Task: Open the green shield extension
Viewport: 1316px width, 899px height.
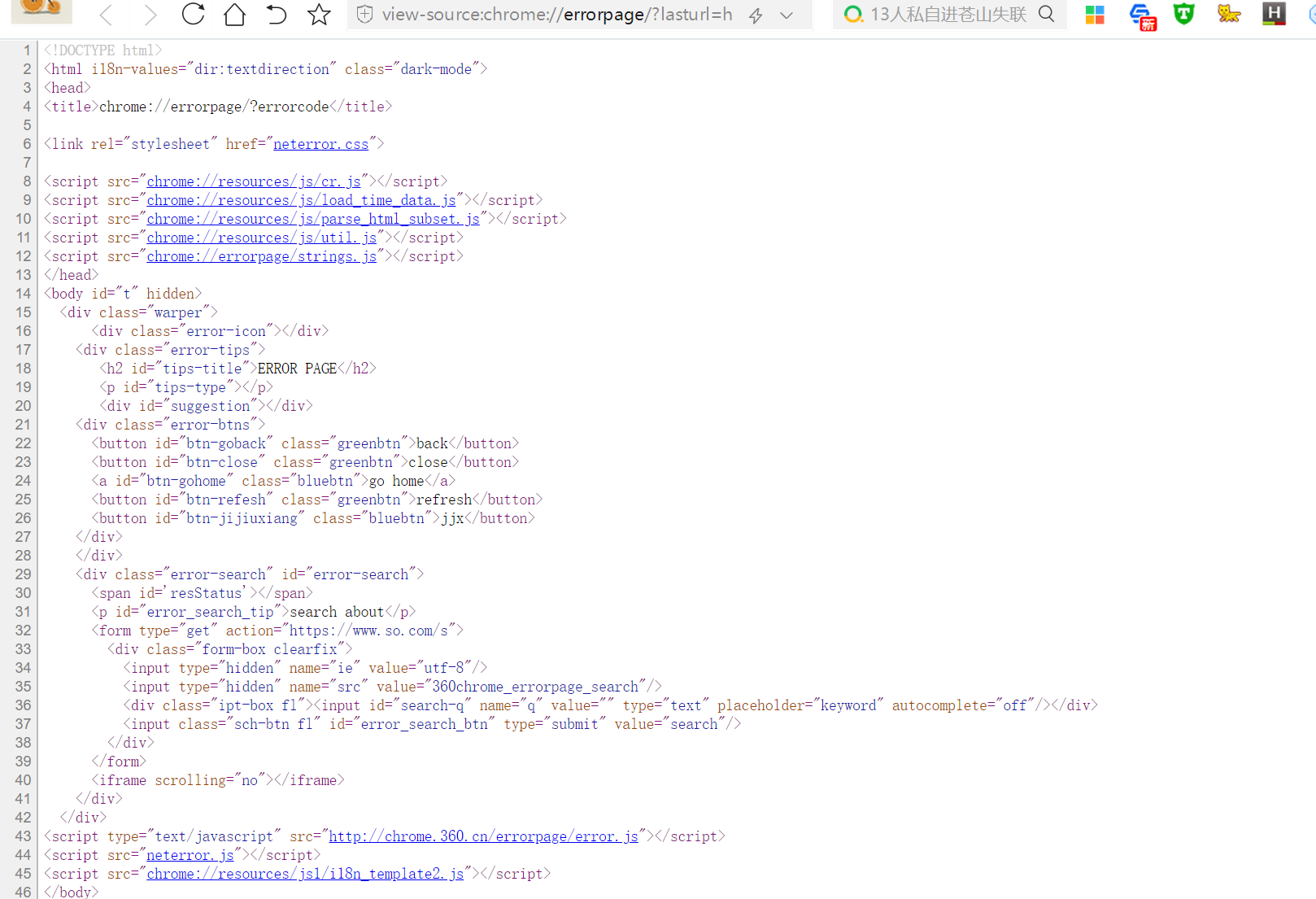Action: pyautogui.click(x=1184, y=13)
